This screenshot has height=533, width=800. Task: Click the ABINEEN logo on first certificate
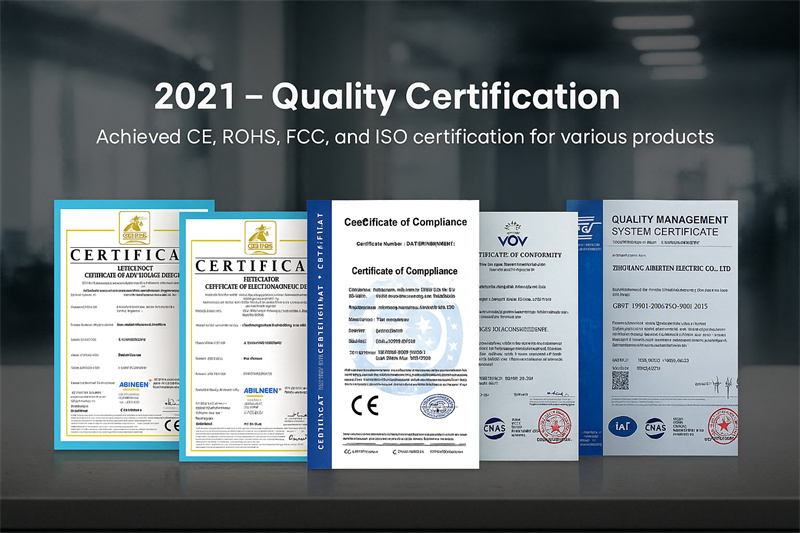click(x=134, y=385)
